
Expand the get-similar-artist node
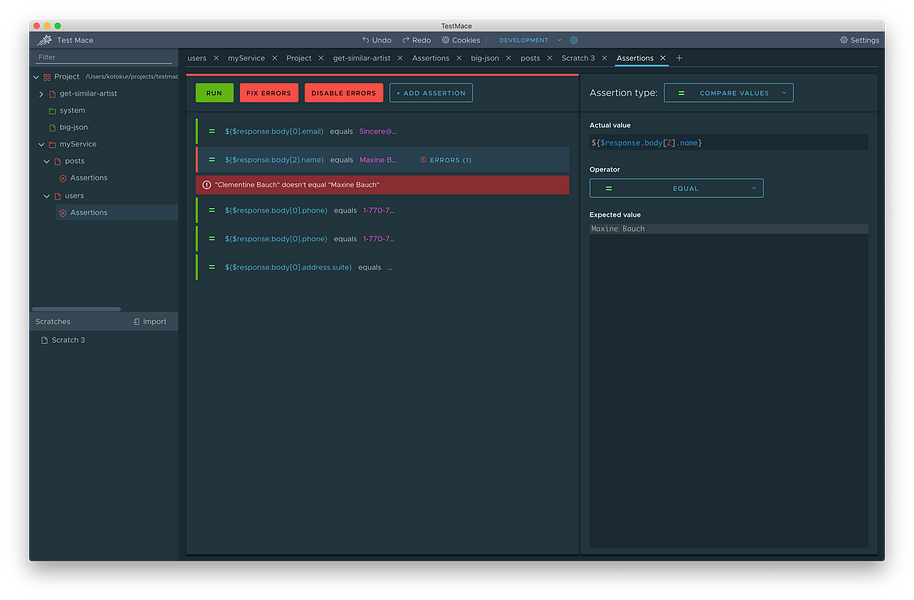41,94
